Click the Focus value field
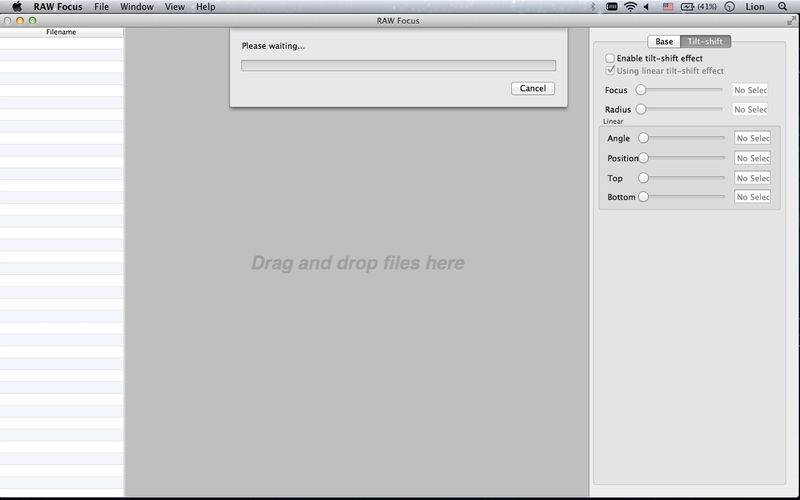800x500 pixels. pos(749,90)
